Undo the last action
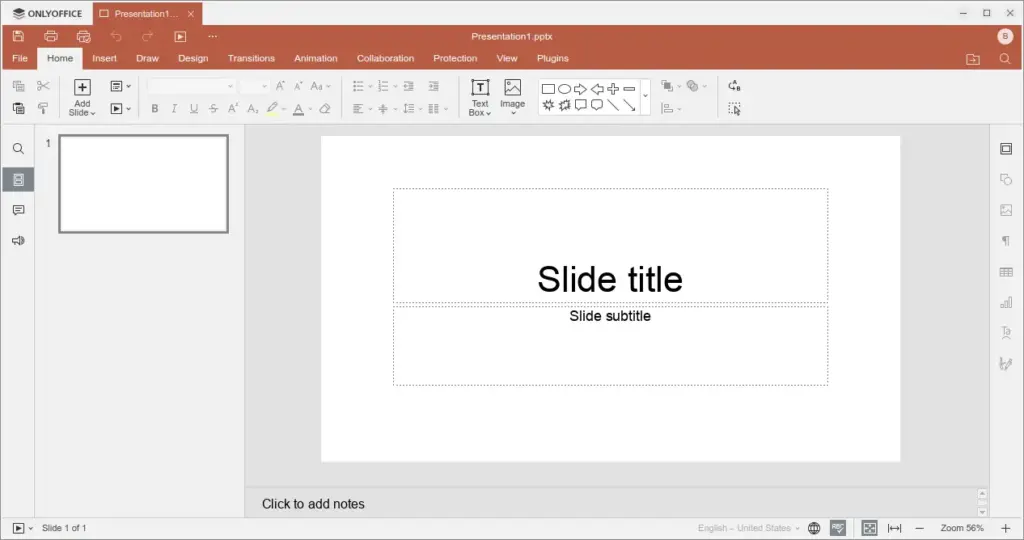Viewport: 1024px width, 540px height. pos(116,37)
